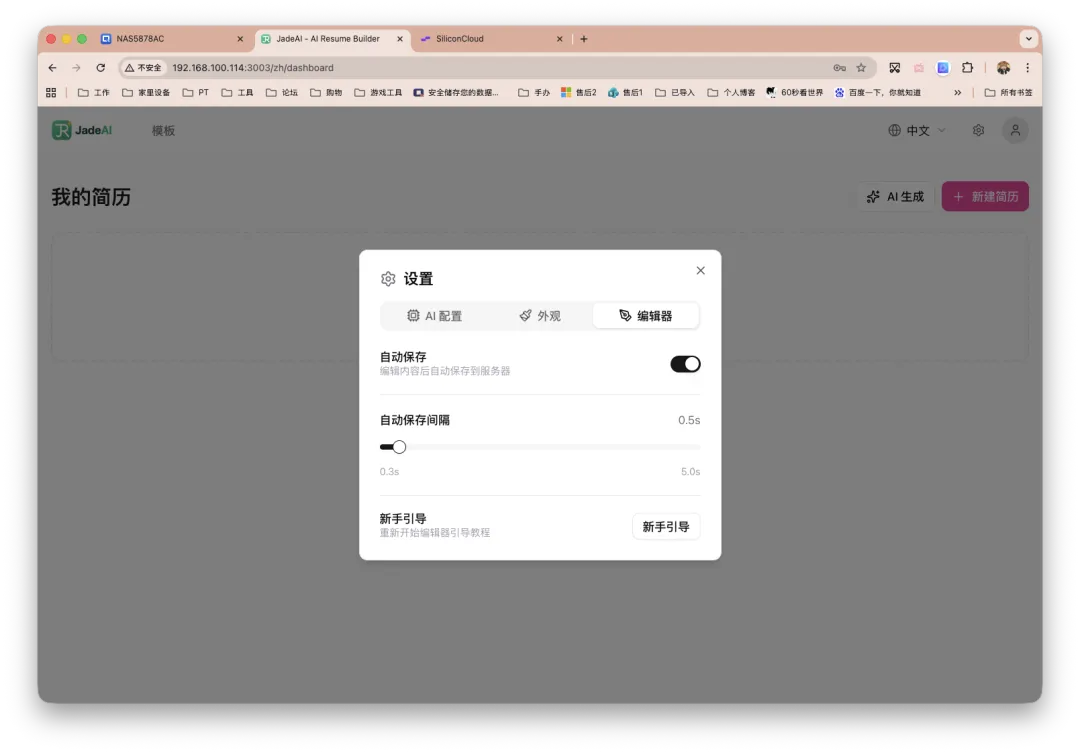Open the 60秒看世界 bookmark

[x=794, y=92]
